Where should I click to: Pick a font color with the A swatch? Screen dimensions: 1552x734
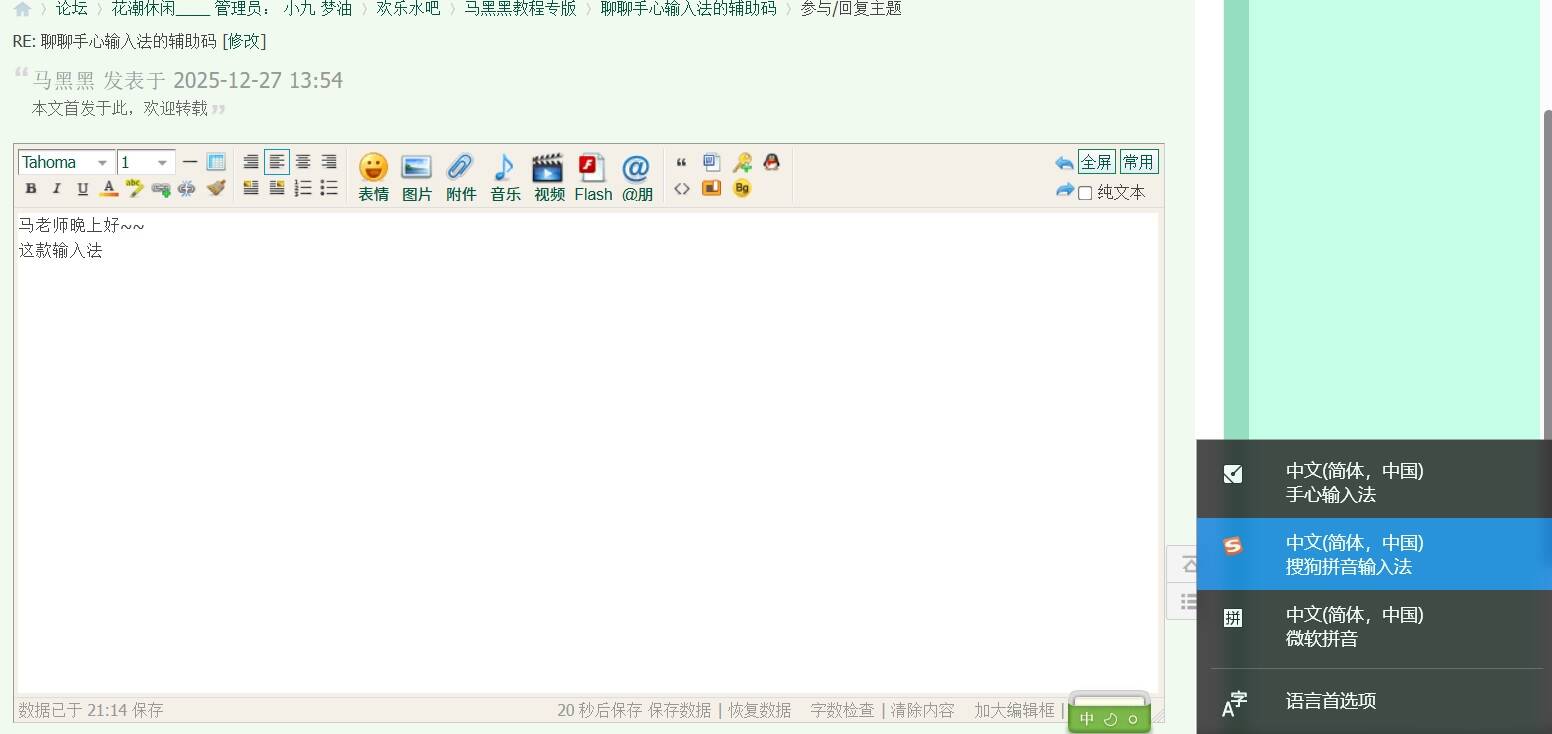[x=108, y=189]
